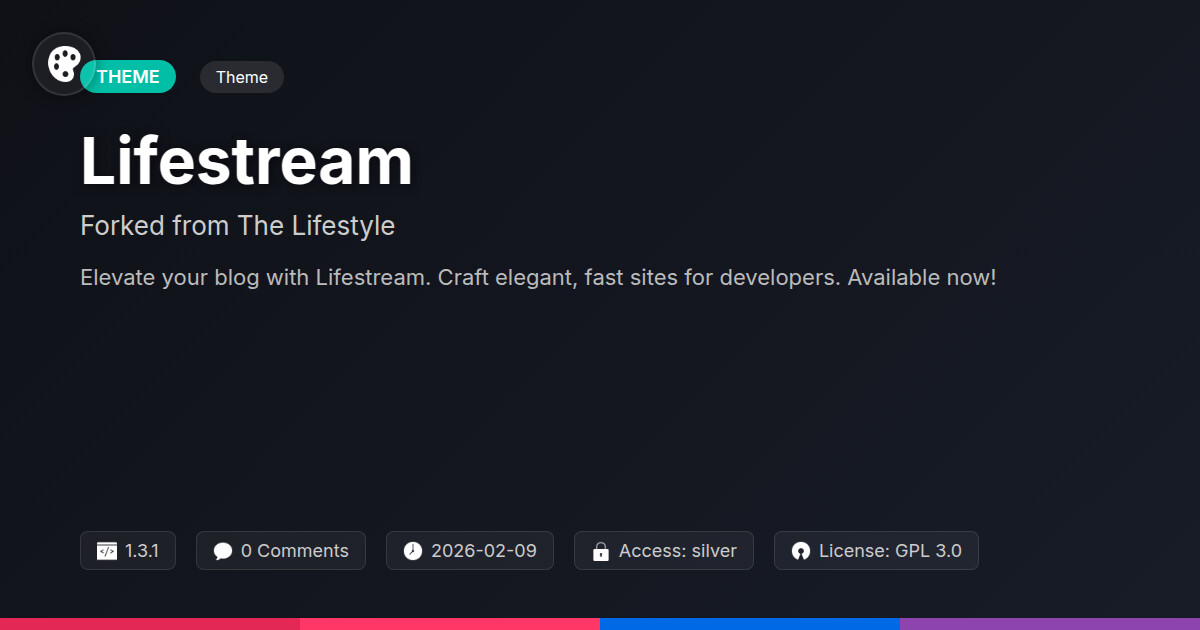Click the palette icon badge

coord(64,64)
